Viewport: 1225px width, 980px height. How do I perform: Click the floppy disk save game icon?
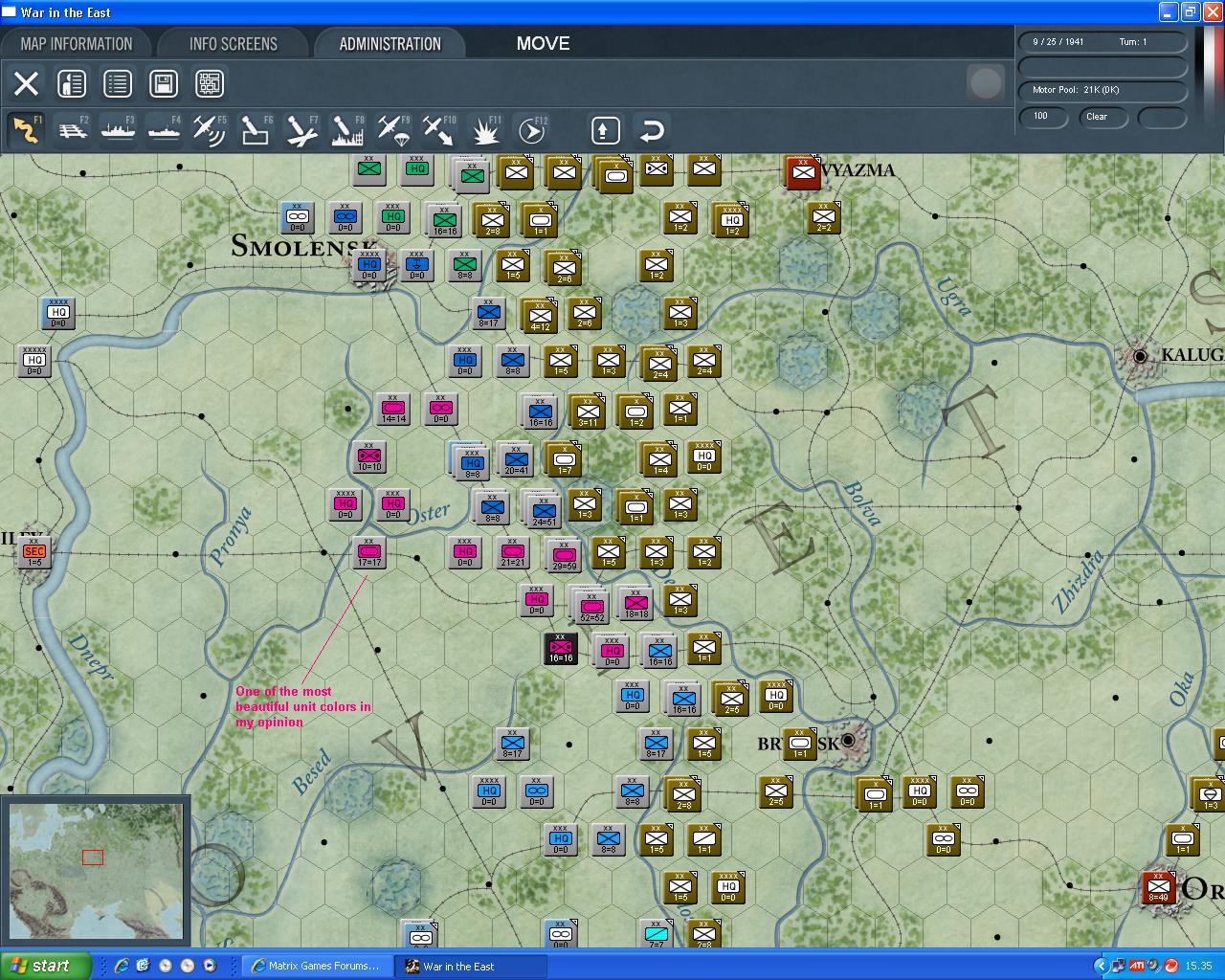164,83
